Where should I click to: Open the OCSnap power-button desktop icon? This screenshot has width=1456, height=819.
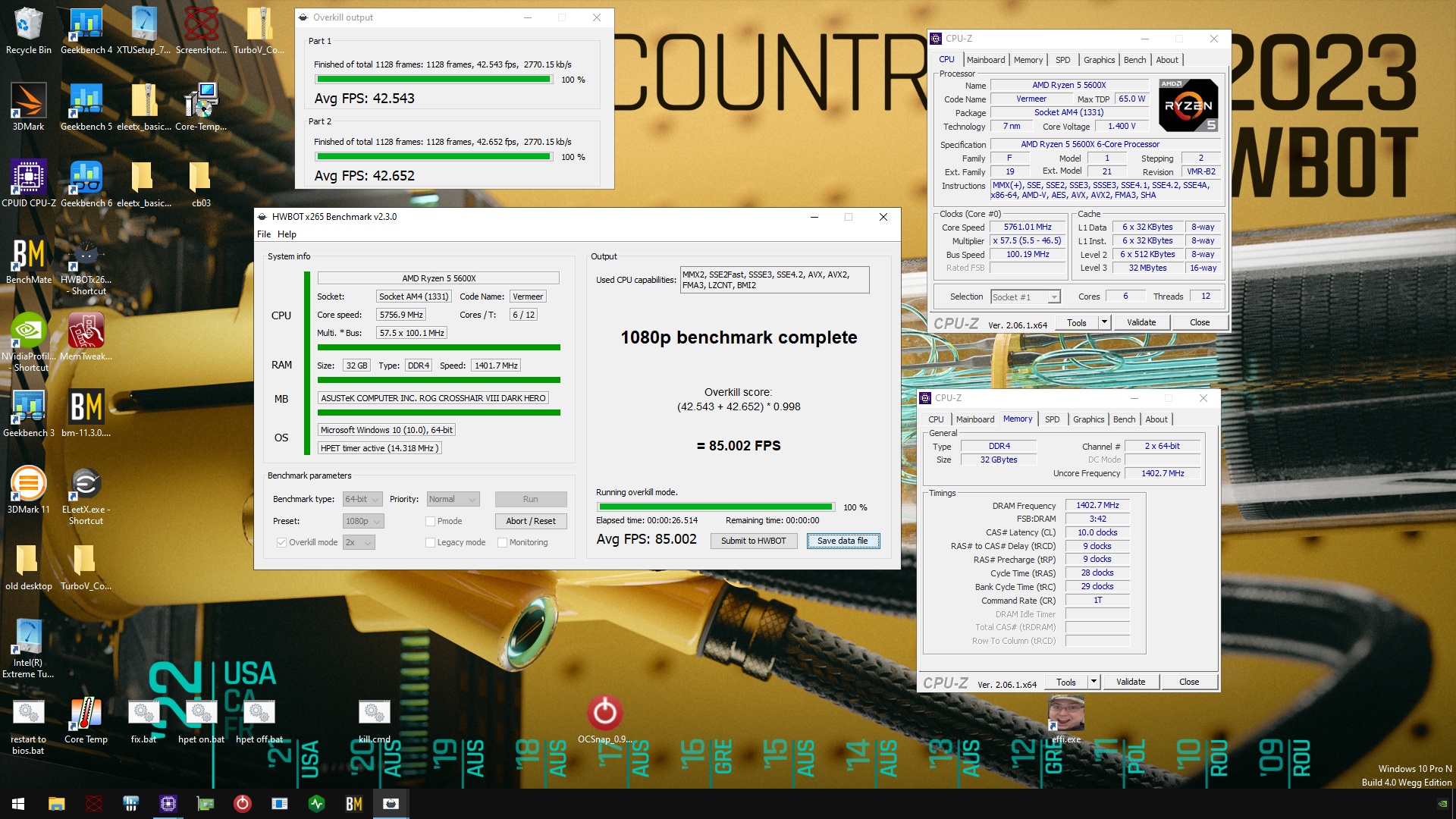coord(604,719)
